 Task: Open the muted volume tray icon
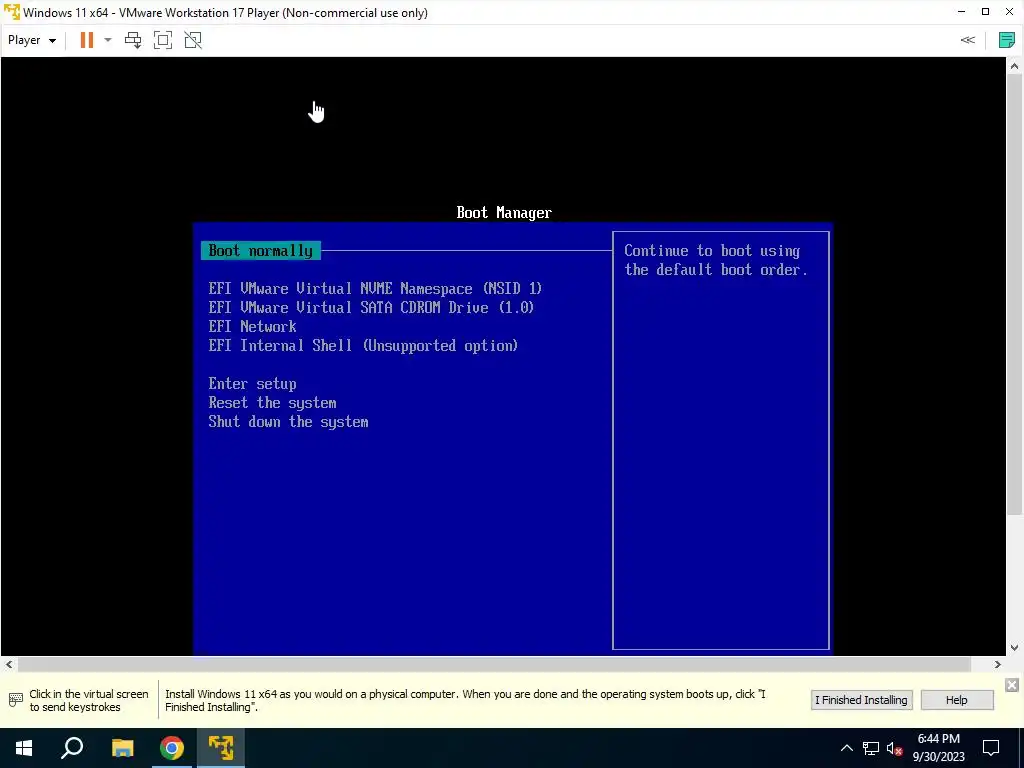(x=895, y=748)
